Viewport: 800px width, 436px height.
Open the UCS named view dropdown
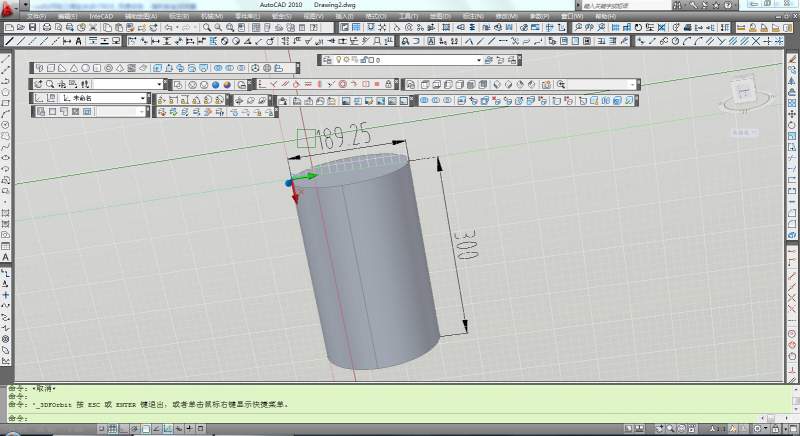click(143, 99)
